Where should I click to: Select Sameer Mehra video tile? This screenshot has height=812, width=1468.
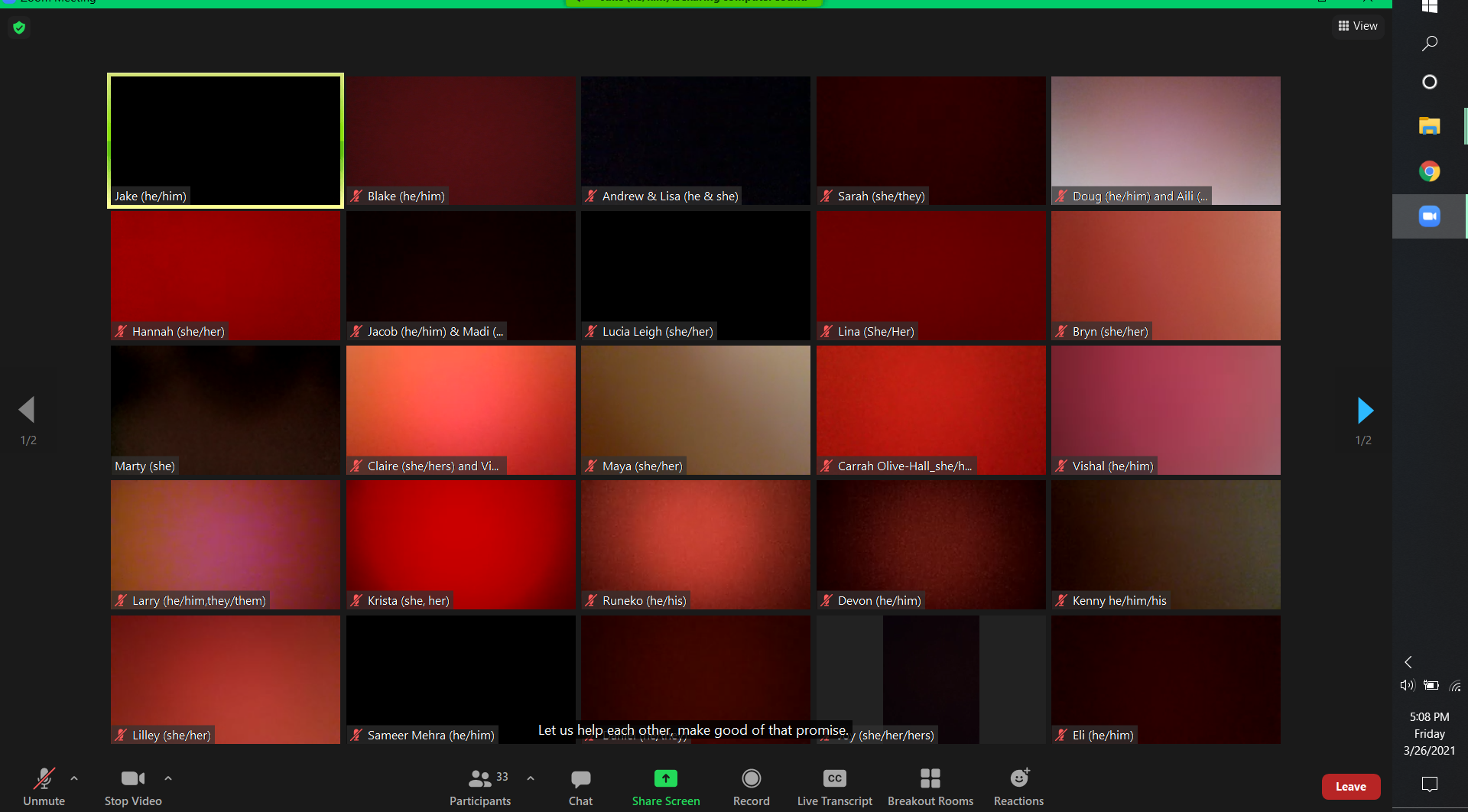461,680
